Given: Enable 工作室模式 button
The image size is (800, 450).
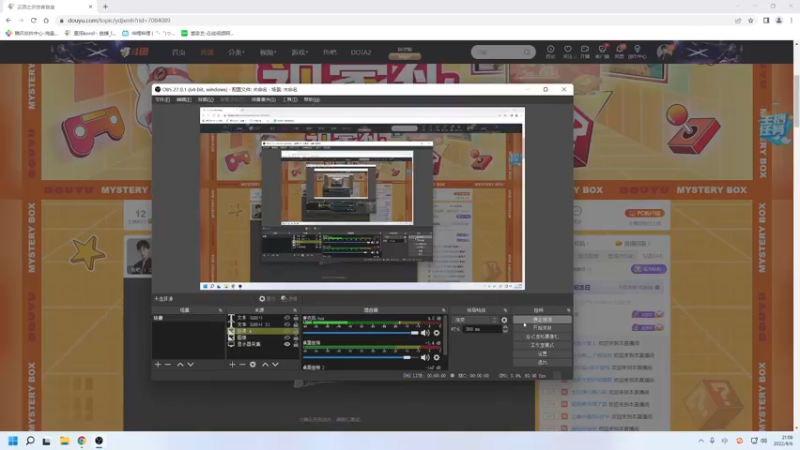Looking at the screenshot, I should (542, 345).
